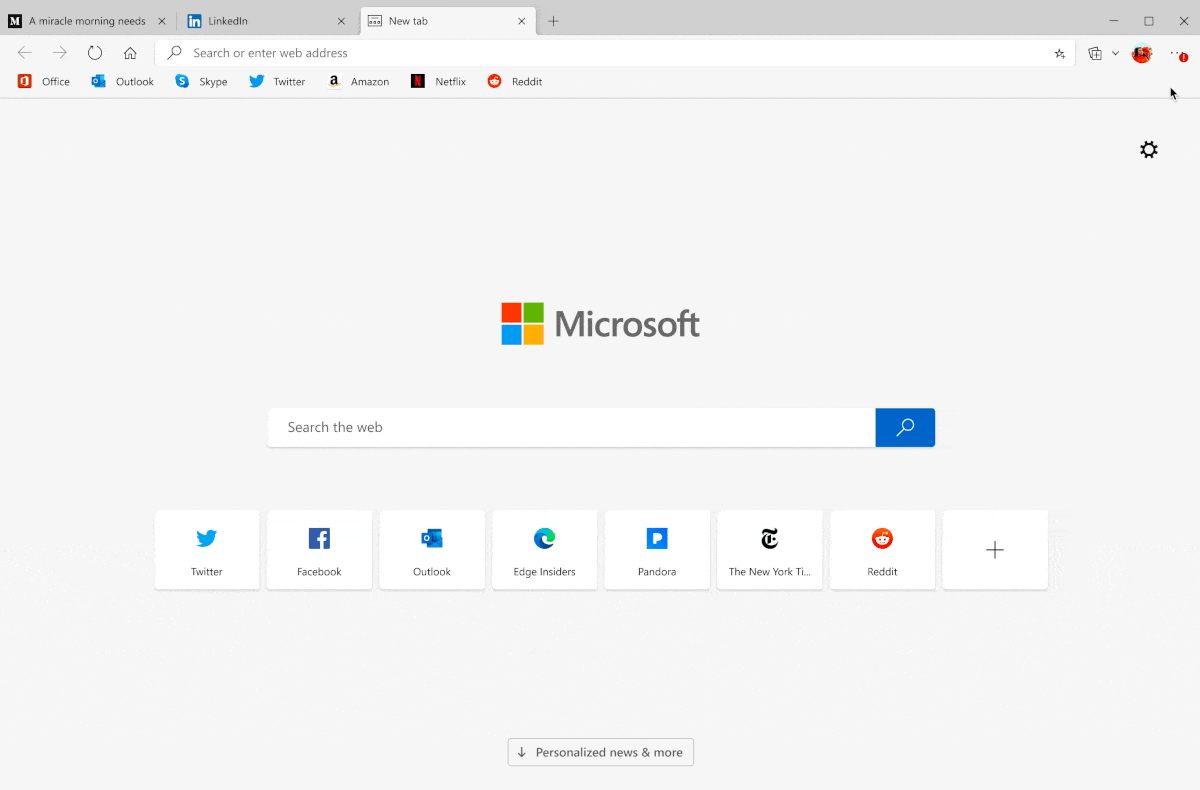The image size is (1200, 790).
Task: Open Office bookmark in favorites bar
Action: pos(44,82)
